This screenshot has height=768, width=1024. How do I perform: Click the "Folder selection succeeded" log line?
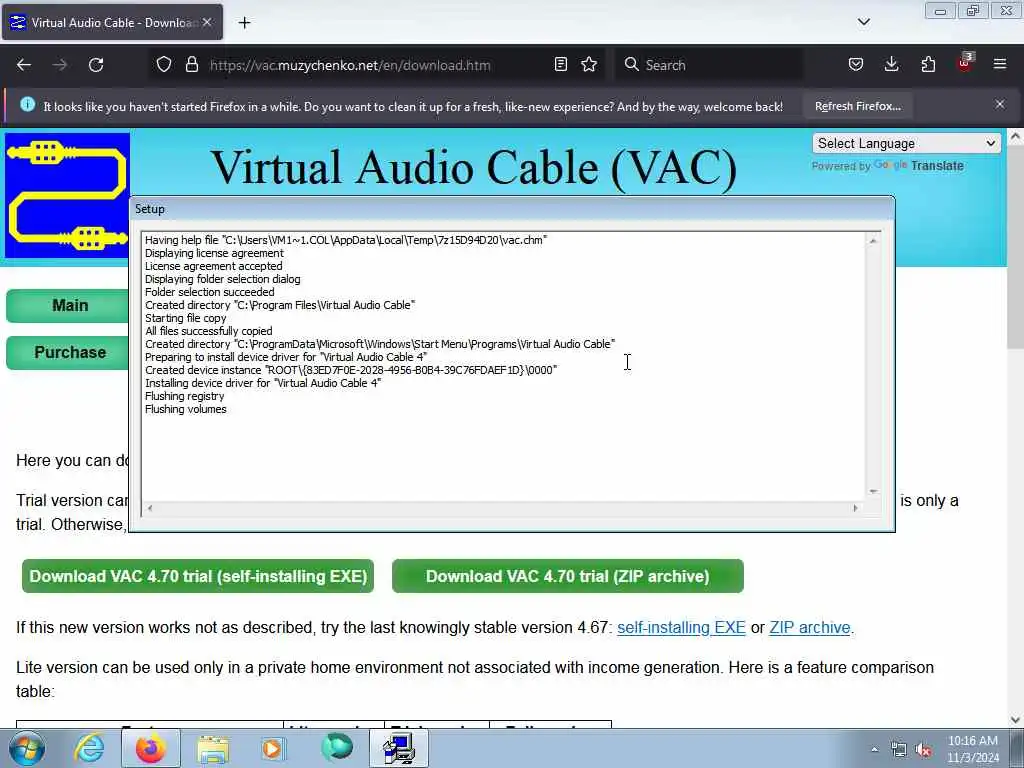click(210, 292)
